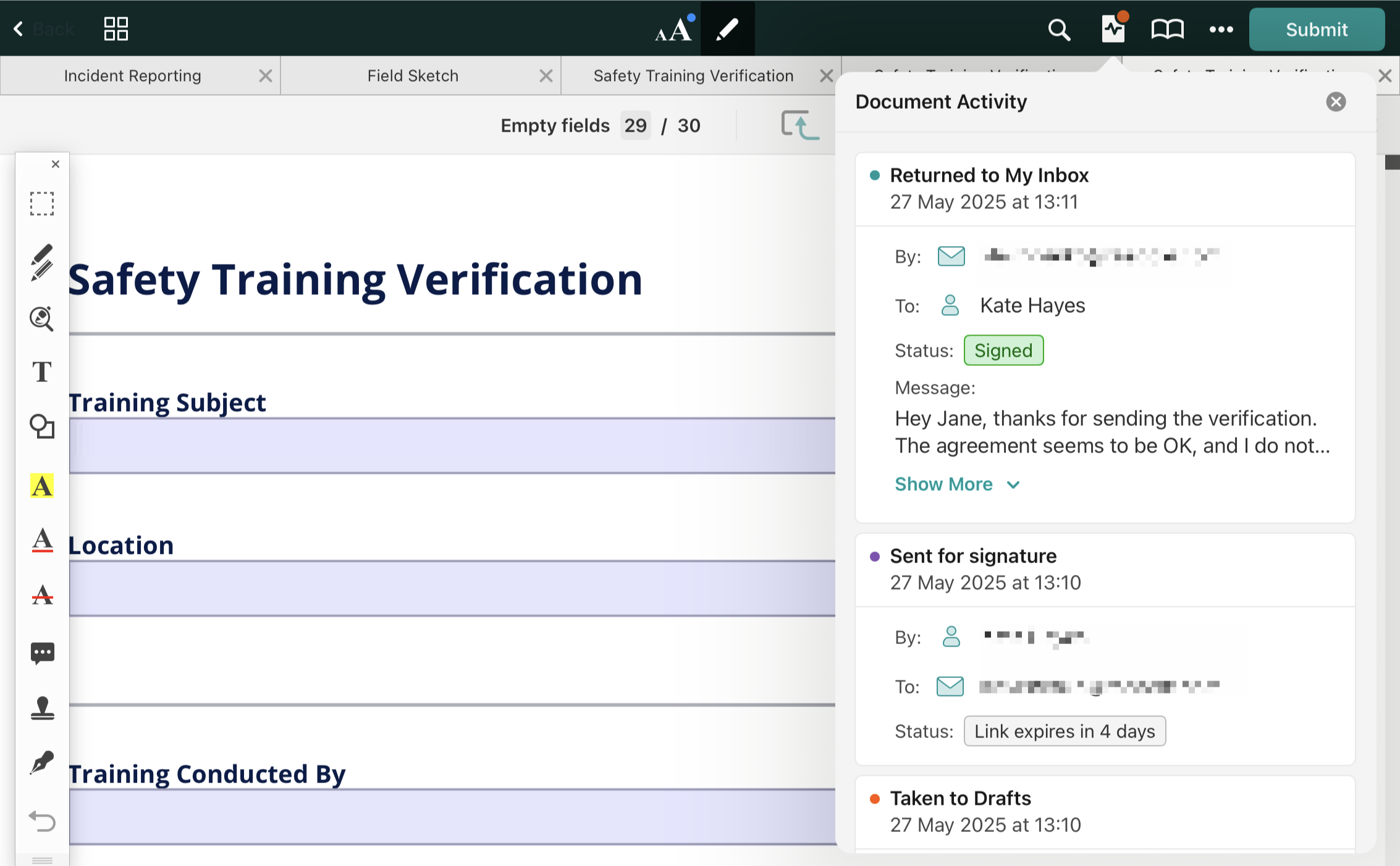Undo the last annotation
Screen dimensions: 1400x866
[42, 821]
